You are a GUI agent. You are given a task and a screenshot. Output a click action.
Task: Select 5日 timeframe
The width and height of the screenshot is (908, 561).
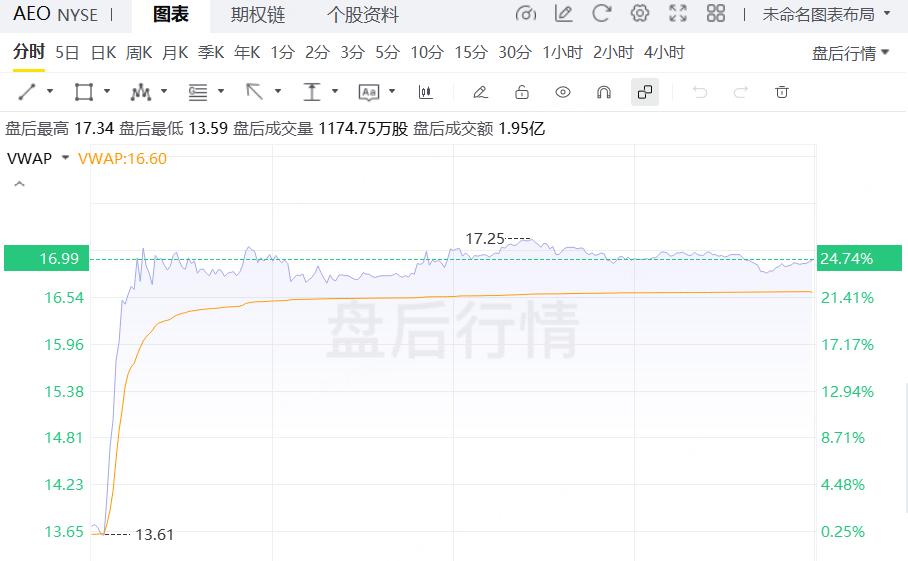pos(67,53)
